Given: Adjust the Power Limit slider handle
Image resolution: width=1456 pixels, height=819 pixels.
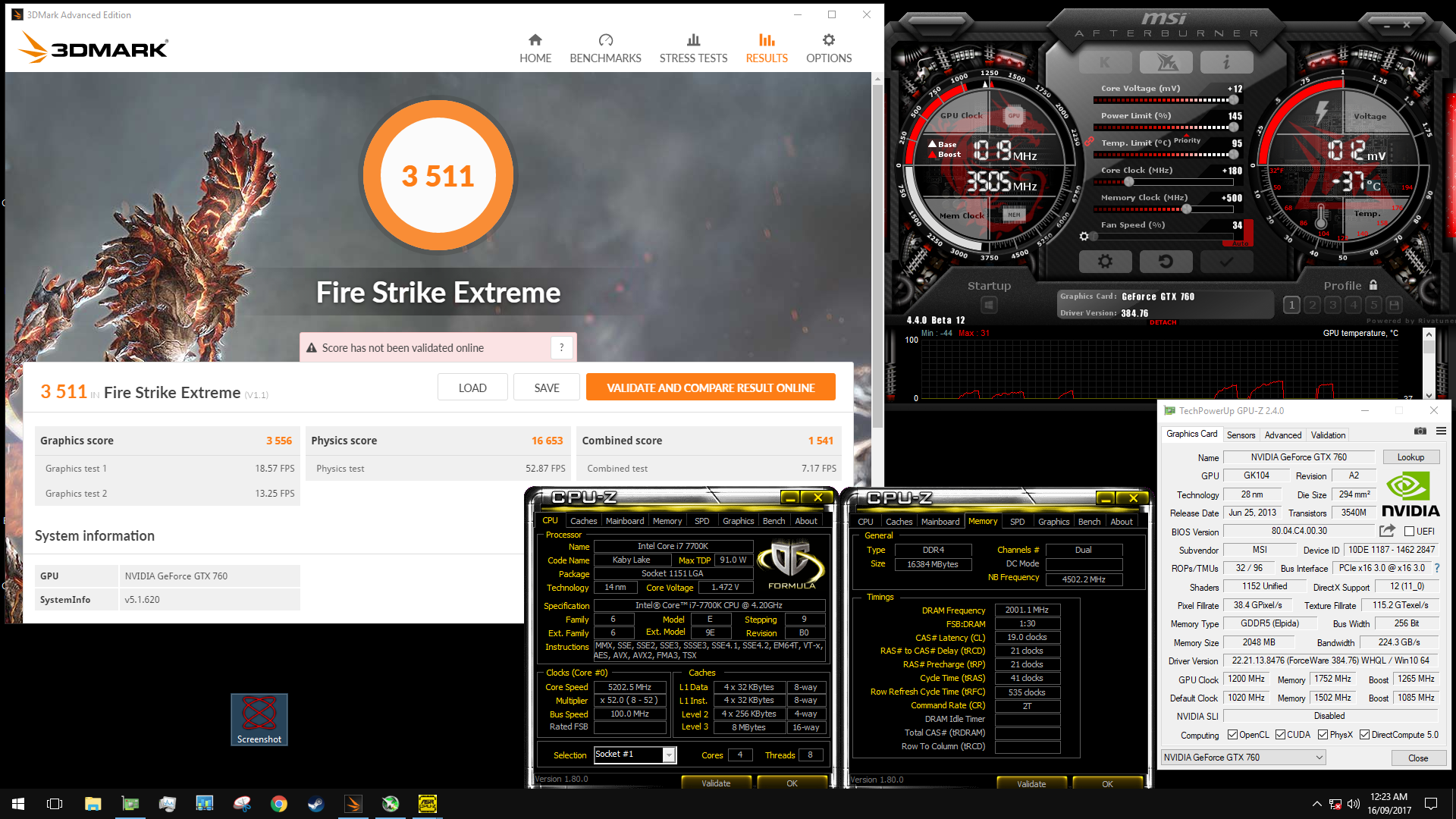Looking at the screenshot, I should 1234,127.
